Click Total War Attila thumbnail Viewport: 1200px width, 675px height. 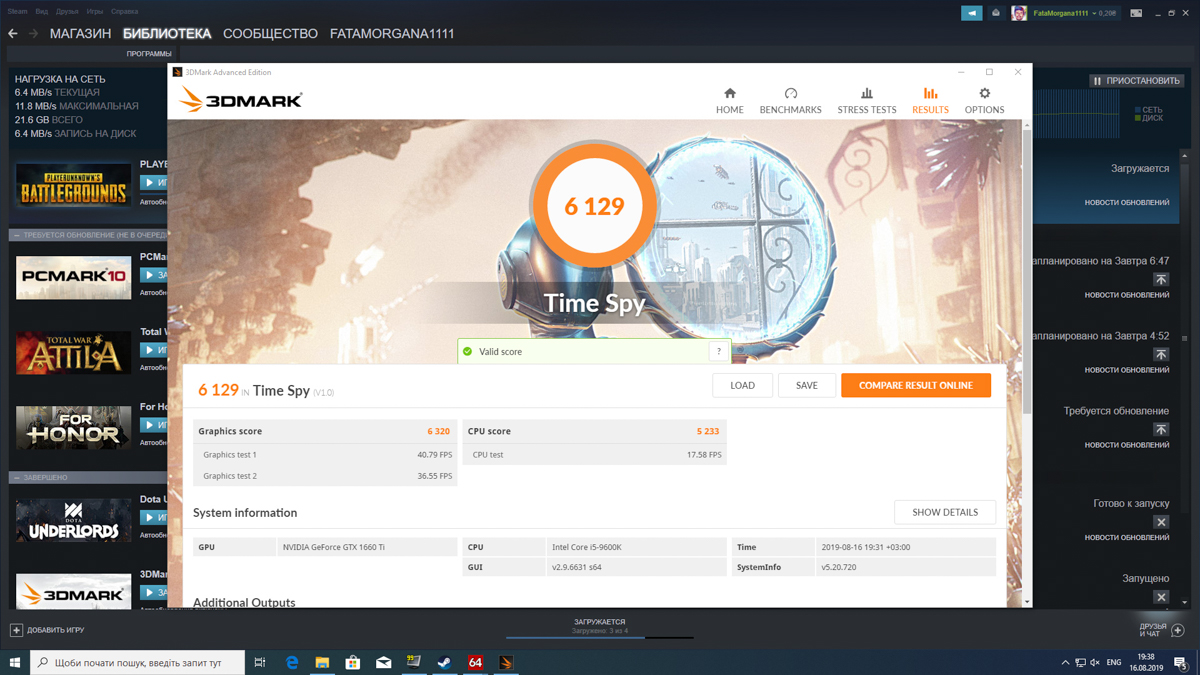pyautogui.click(x=73, y=352)
